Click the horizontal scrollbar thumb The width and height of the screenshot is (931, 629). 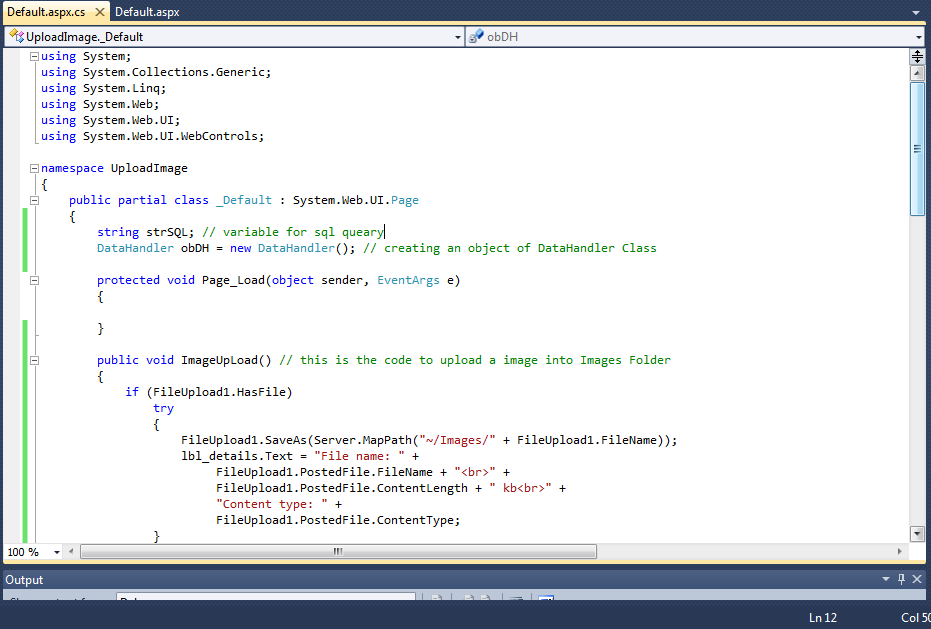click(x=338, y=552)
